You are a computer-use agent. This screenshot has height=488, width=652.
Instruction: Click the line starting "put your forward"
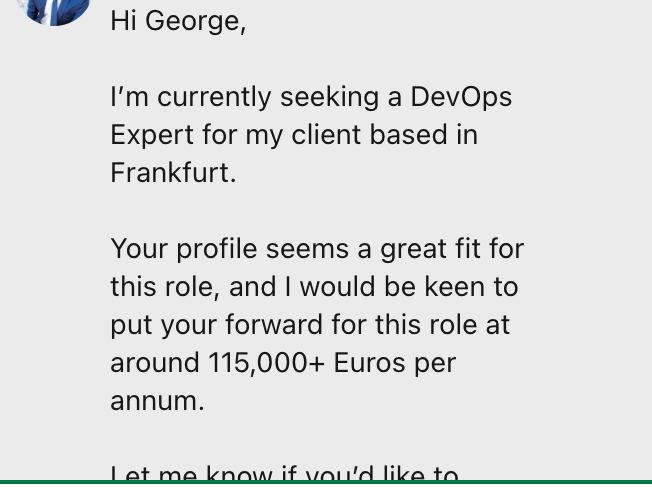[x=310, y=325]
